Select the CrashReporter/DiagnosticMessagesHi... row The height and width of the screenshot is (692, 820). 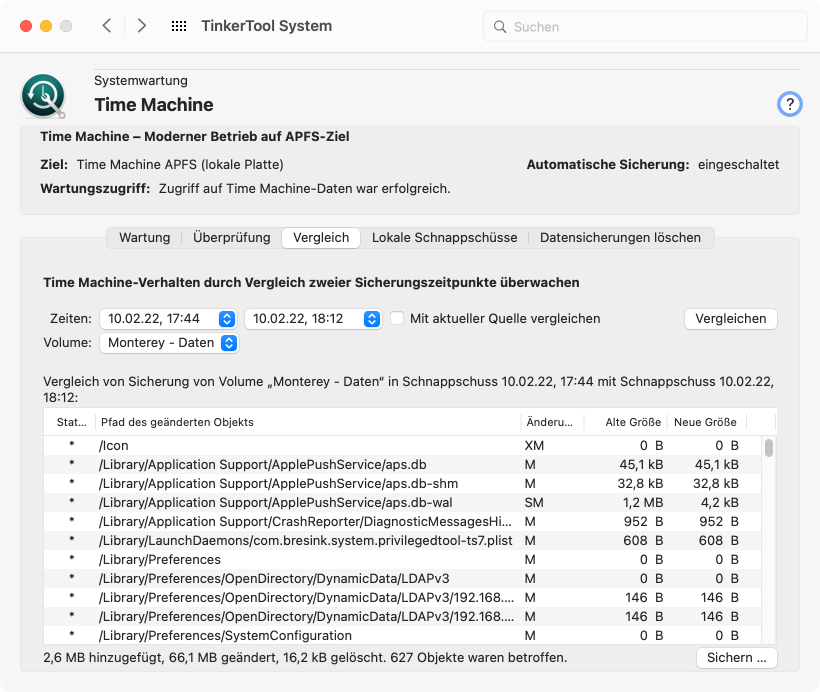tap(403, 521)
